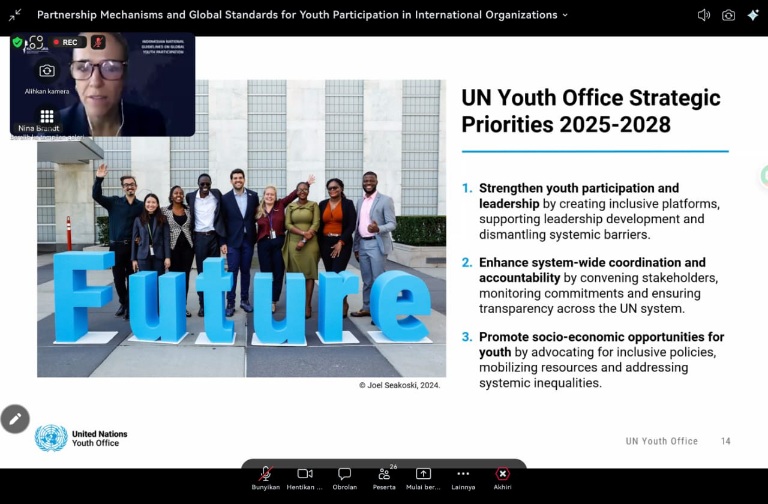End the meeting with the Akhiri button

[x=503, y=479]
